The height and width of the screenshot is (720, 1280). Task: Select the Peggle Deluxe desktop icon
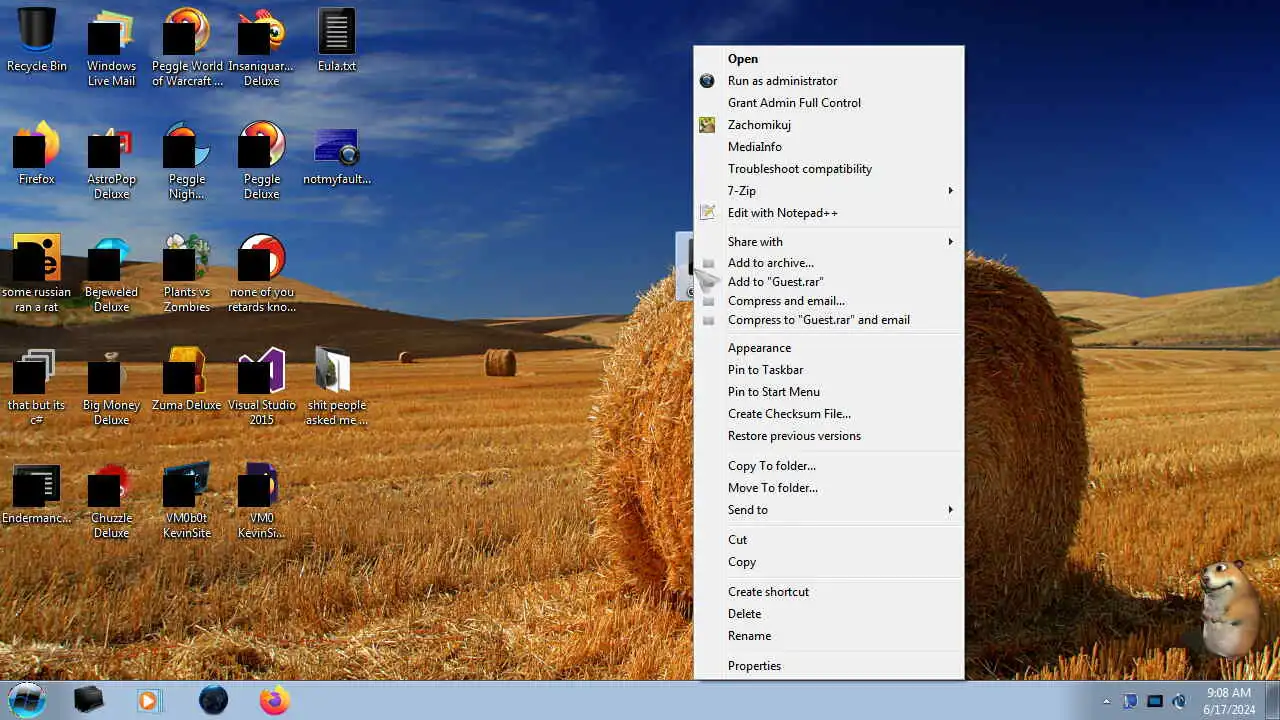click(x=261, y=160)
